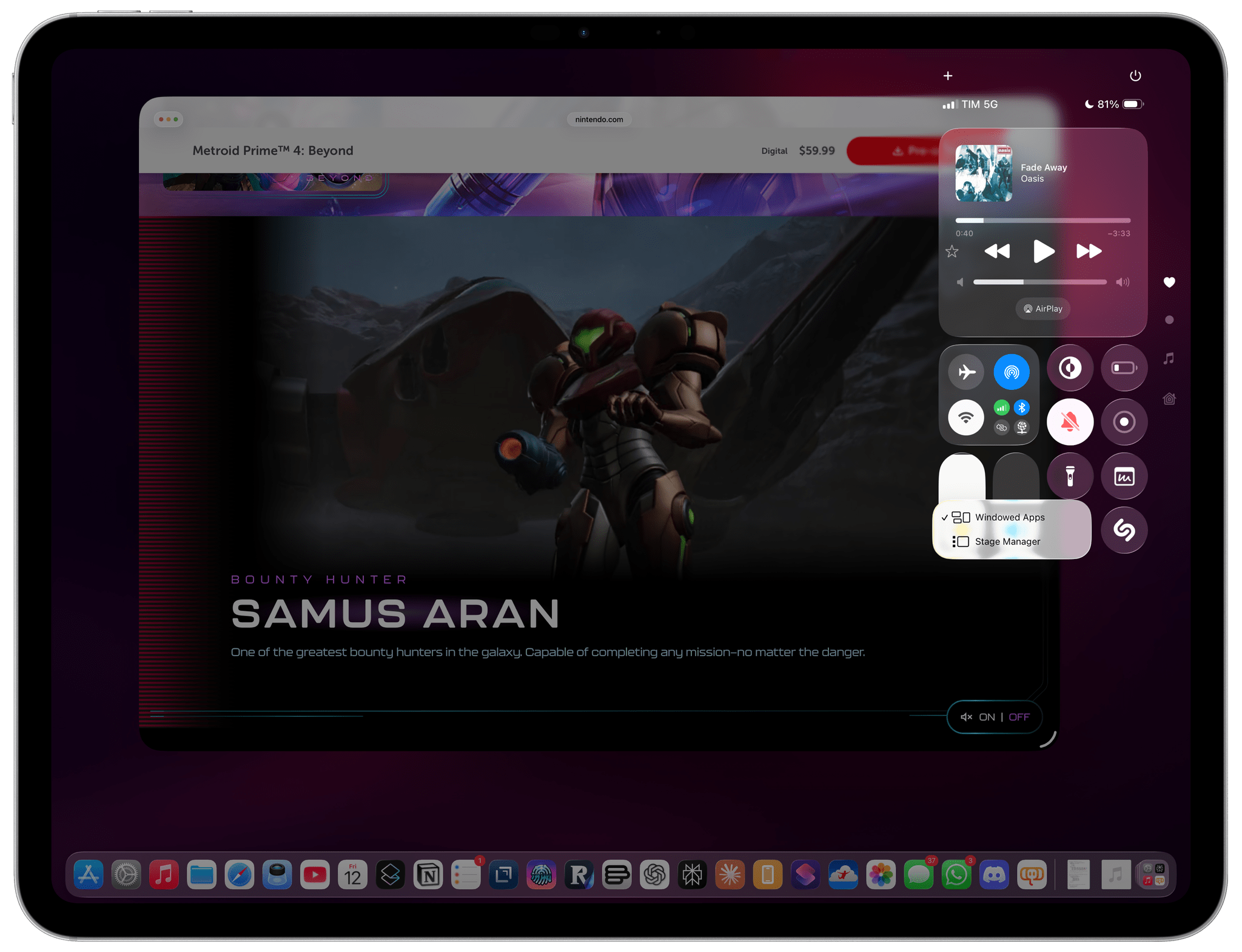Image resolution: width=1242 pixels, height=952 pixels.
Task: Tap the Personal Hotspot control
Action: tap(1002, 427)
